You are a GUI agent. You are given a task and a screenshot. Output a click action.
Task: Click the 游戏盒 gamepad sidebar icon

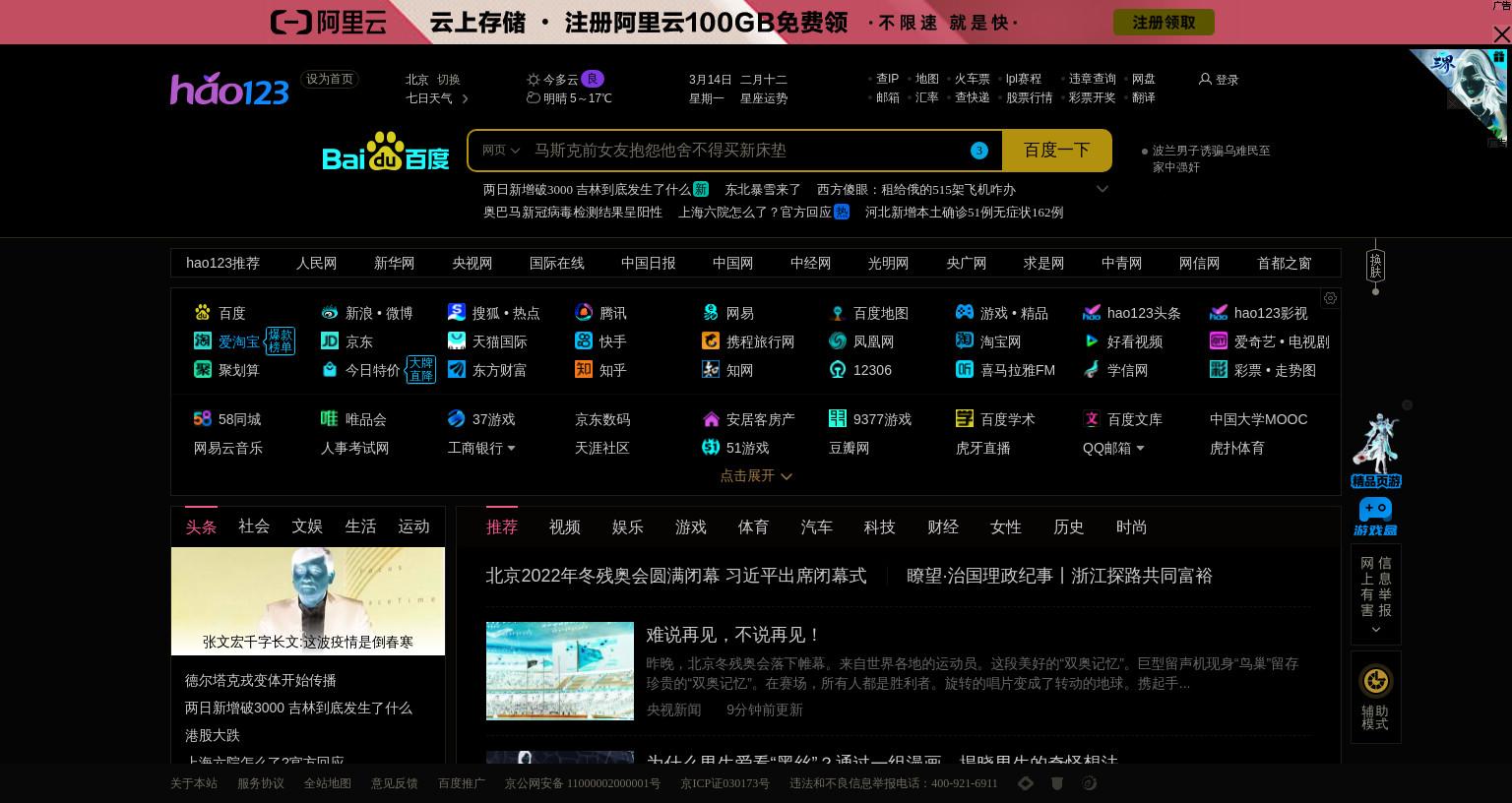coord(1375,517)
